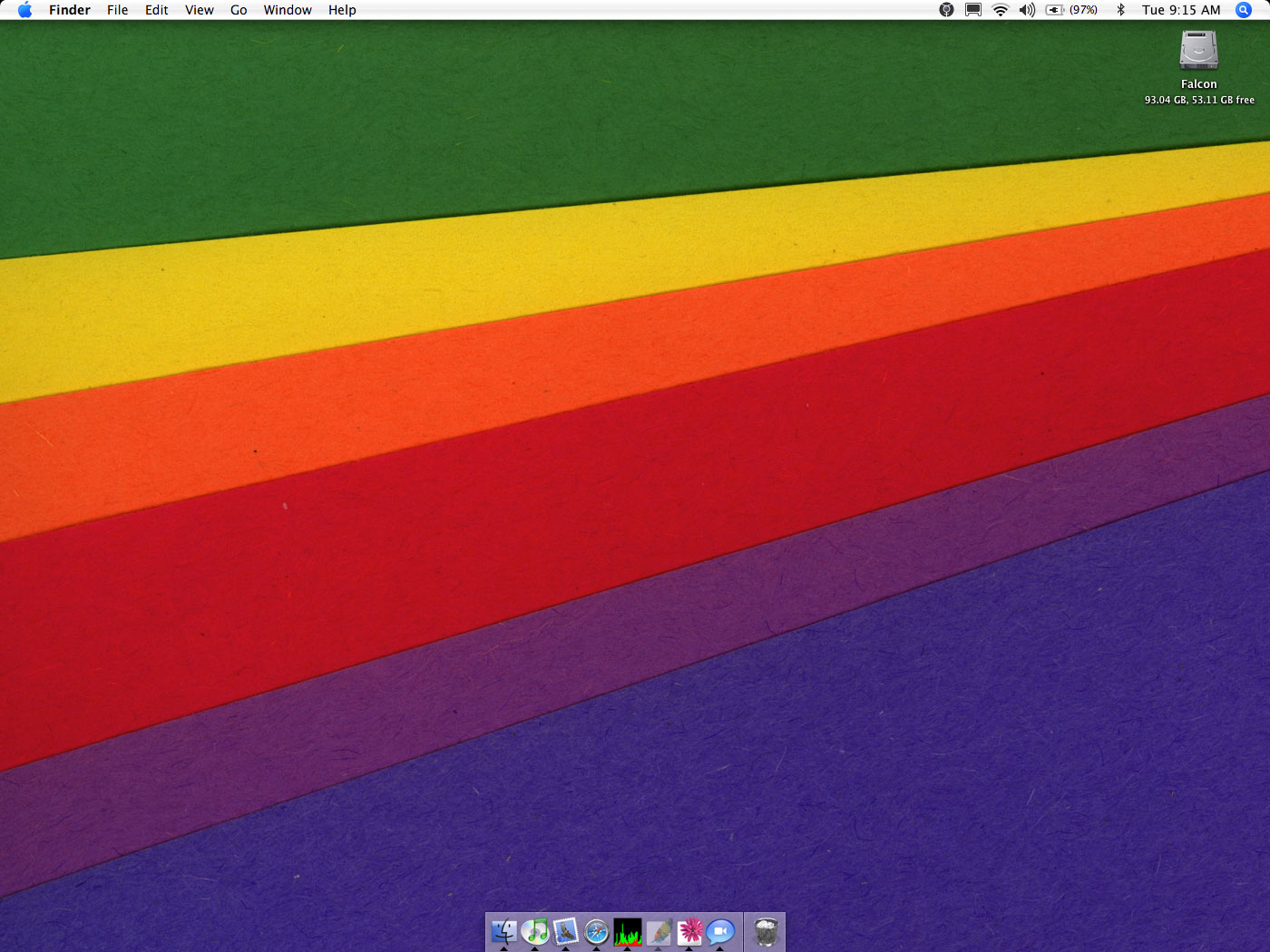1270x952 pixels.
Task: Launch Safari compass icon in Dock
Action: point(597,931)
